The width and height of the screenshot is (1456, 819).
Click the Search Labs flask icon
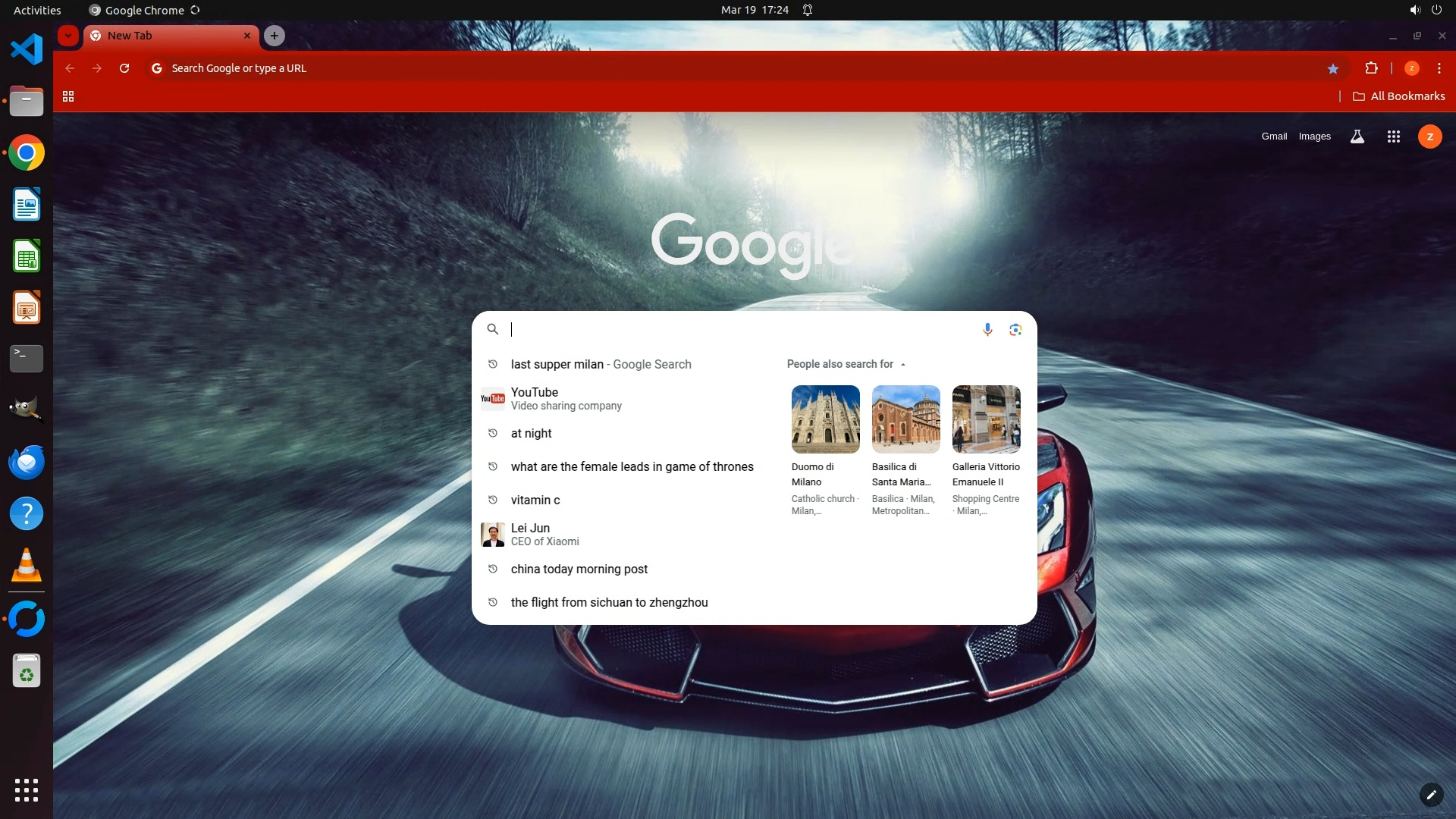click(x=1357, y=136)
